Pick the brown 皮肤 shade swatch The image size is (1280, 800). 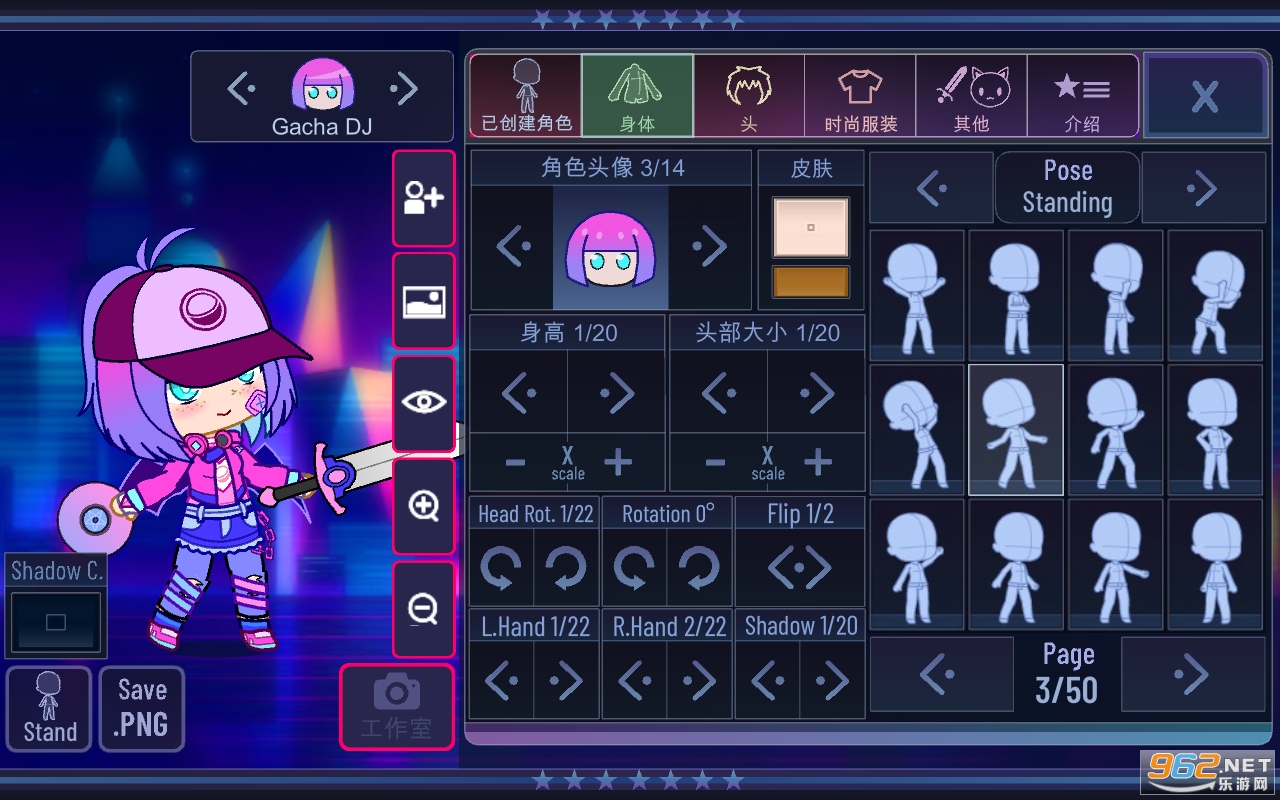pos(811,282)
